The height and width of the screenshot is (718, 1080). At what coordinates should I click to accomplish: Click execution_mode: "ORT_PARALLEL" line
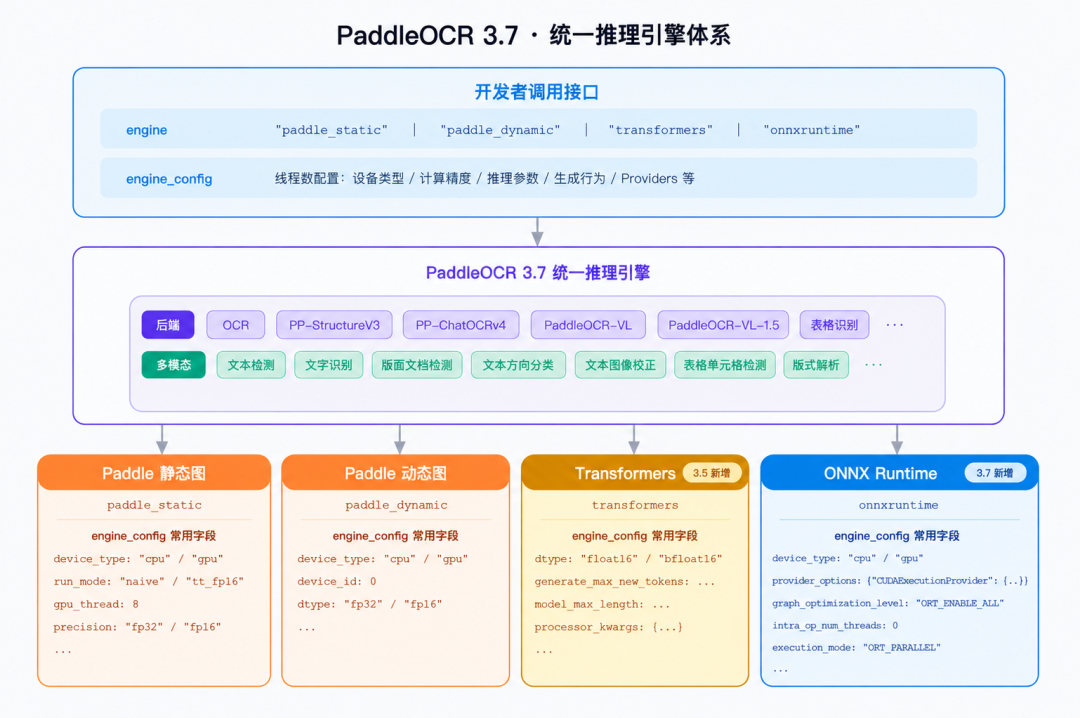point(856,648)
